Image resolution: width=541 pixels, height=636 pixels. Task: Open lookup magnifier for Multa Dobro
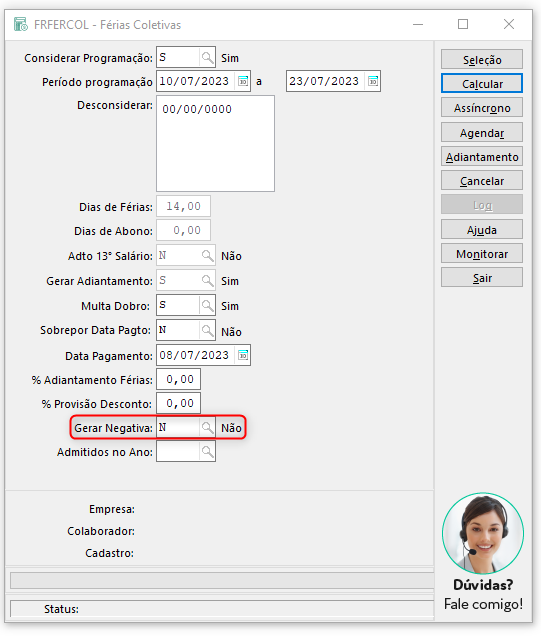[207, 305]
